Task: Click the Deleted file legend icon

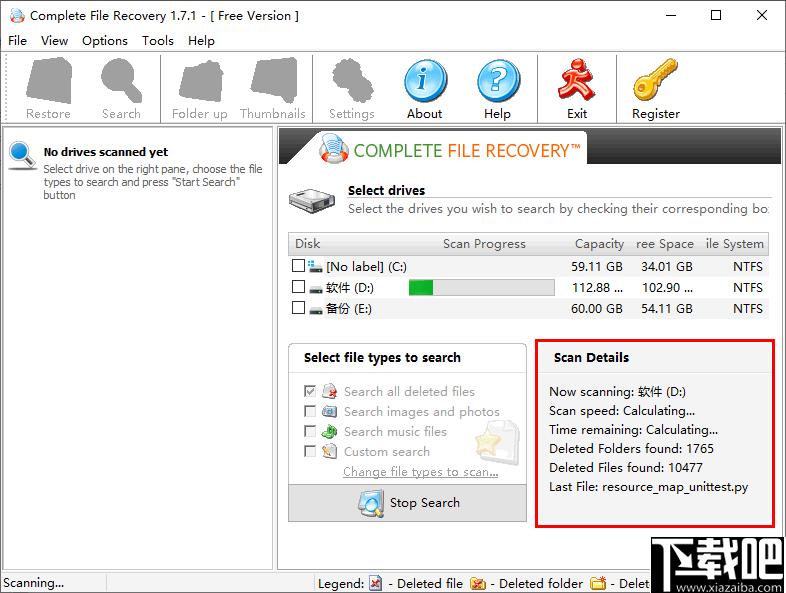Action: click(375, 583)
